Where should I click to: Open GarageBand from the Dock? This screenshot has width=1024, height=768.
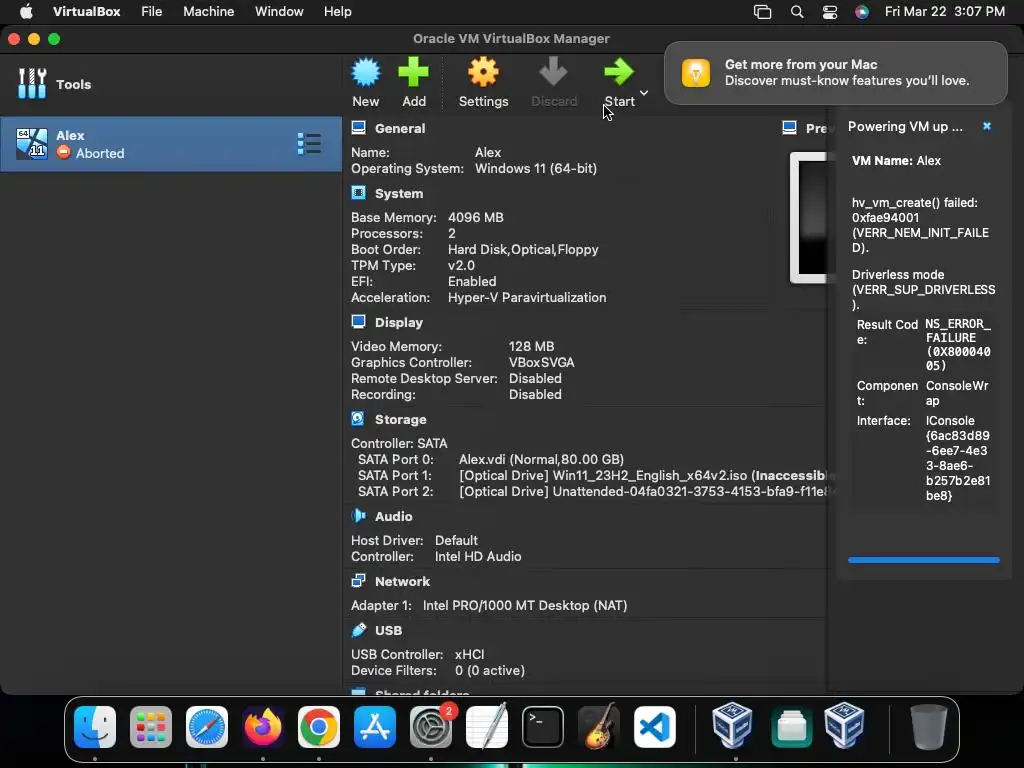pyautogui.click(x=599, y=726)
